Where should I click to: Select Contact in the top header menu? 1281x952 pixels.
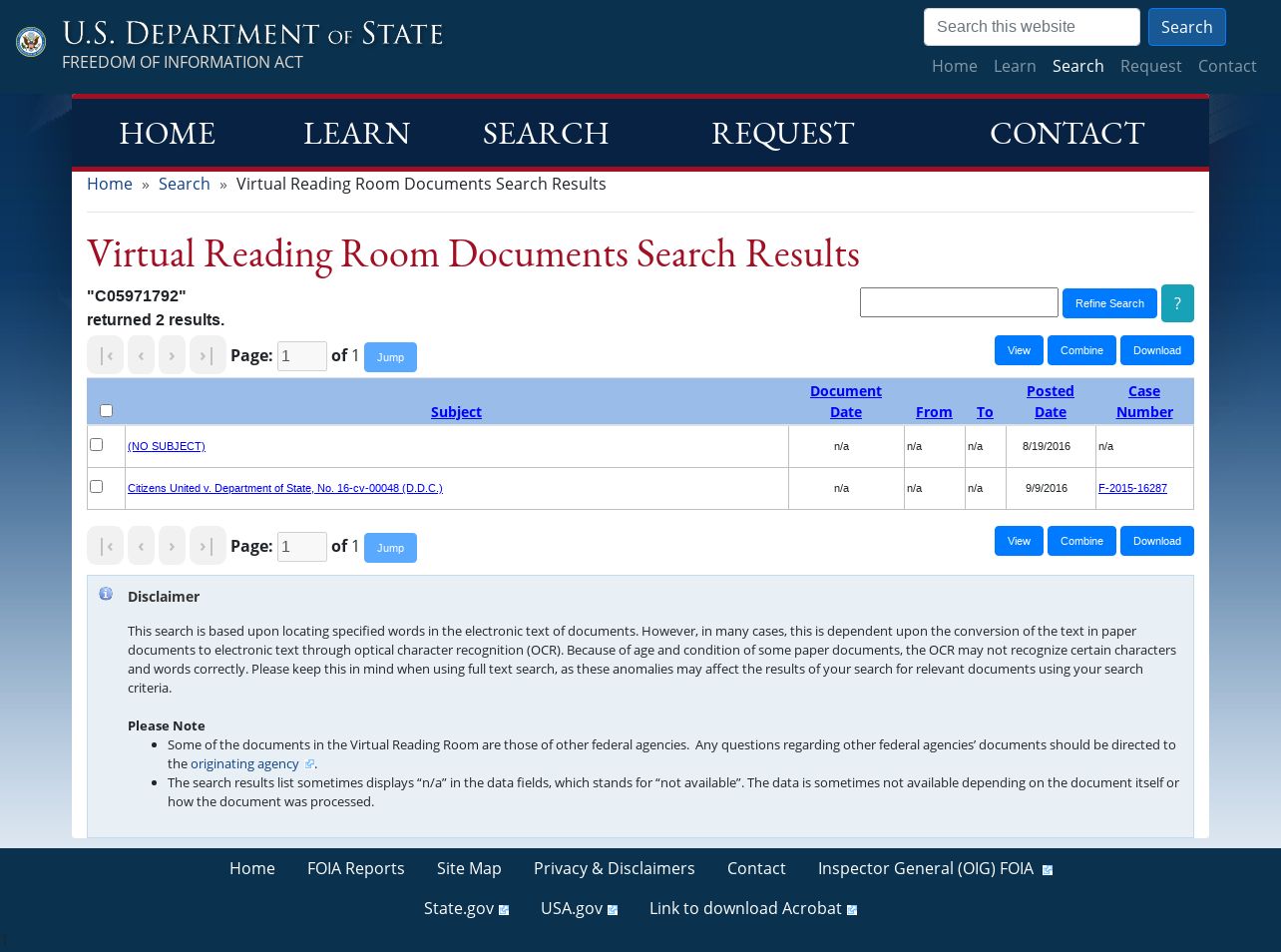pyautogui.click(x=1227, y=66)
